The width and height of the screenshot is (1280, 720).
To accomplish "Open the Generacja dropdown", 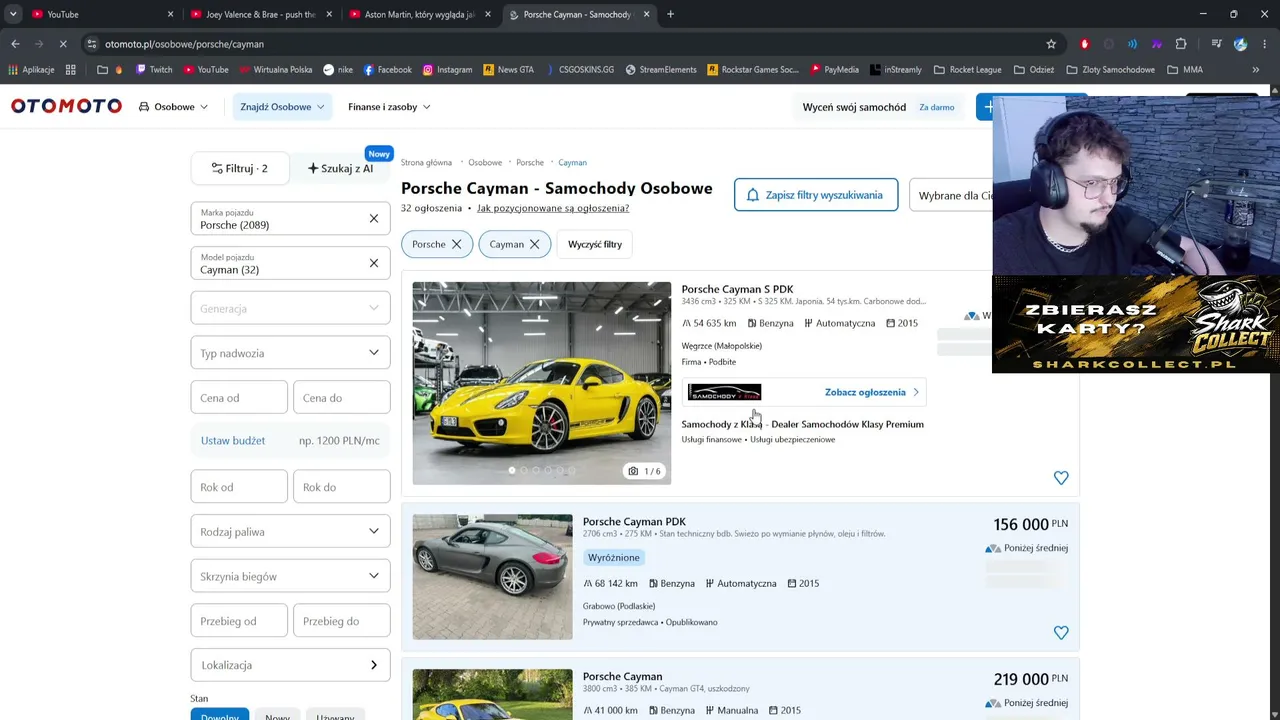I will point(290,308).
